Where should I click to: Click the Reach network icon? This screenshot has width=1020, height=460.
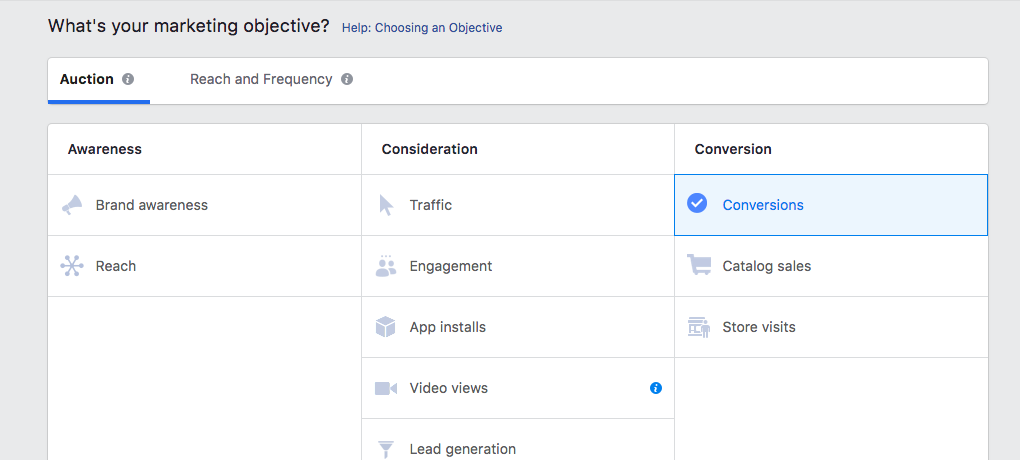(71, 266)
